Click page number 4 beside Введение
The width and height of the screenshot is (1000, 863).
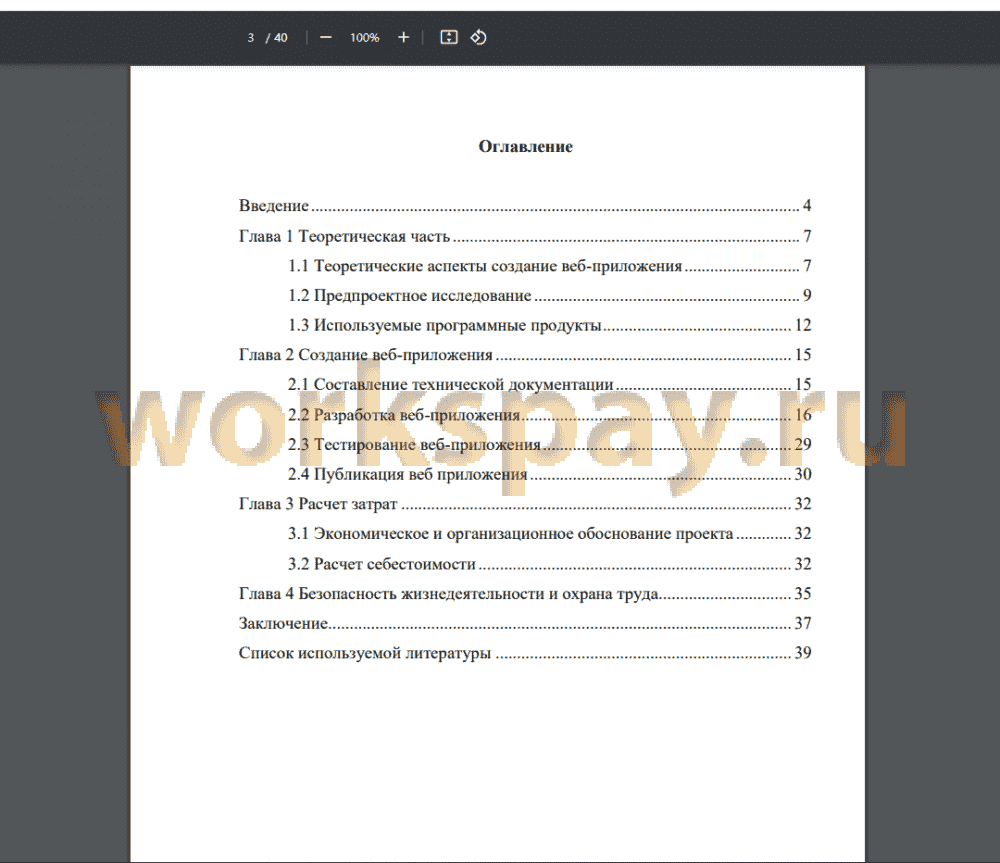[x=807, y=205]
